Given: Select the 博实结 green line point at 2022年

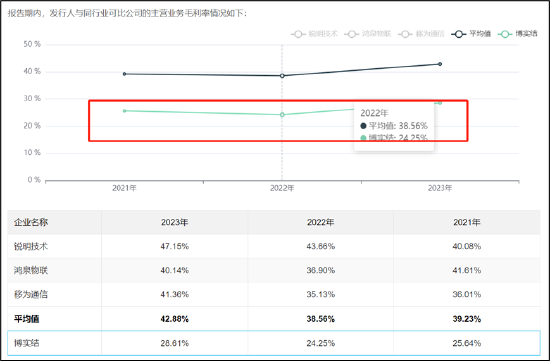Looking at the screenshot, I should [282, 115].
